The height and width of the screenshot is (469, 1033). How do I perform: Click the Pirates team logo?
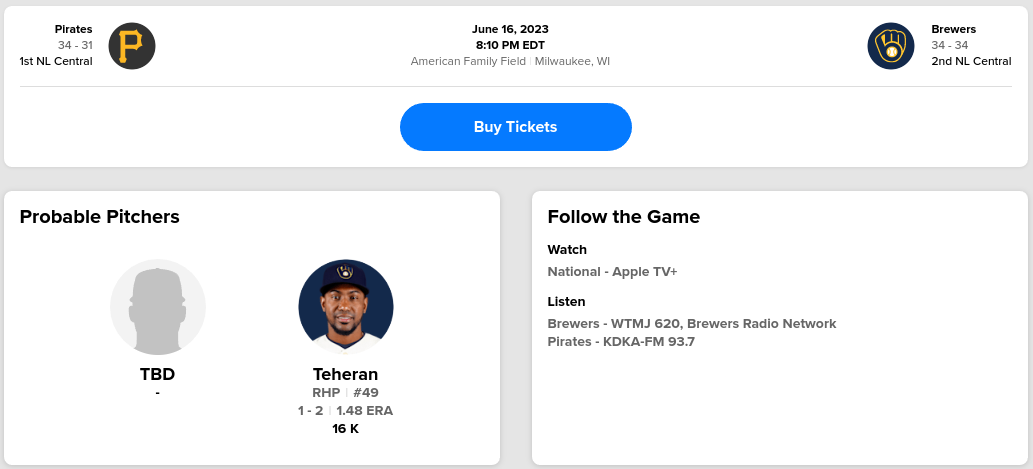click(132, 45)
